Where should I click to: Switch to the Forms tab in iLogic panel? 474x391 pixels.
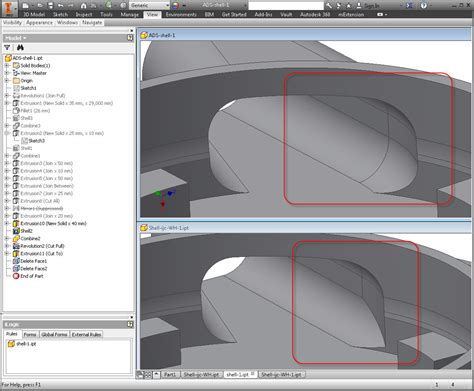click(x=30, y=334)
